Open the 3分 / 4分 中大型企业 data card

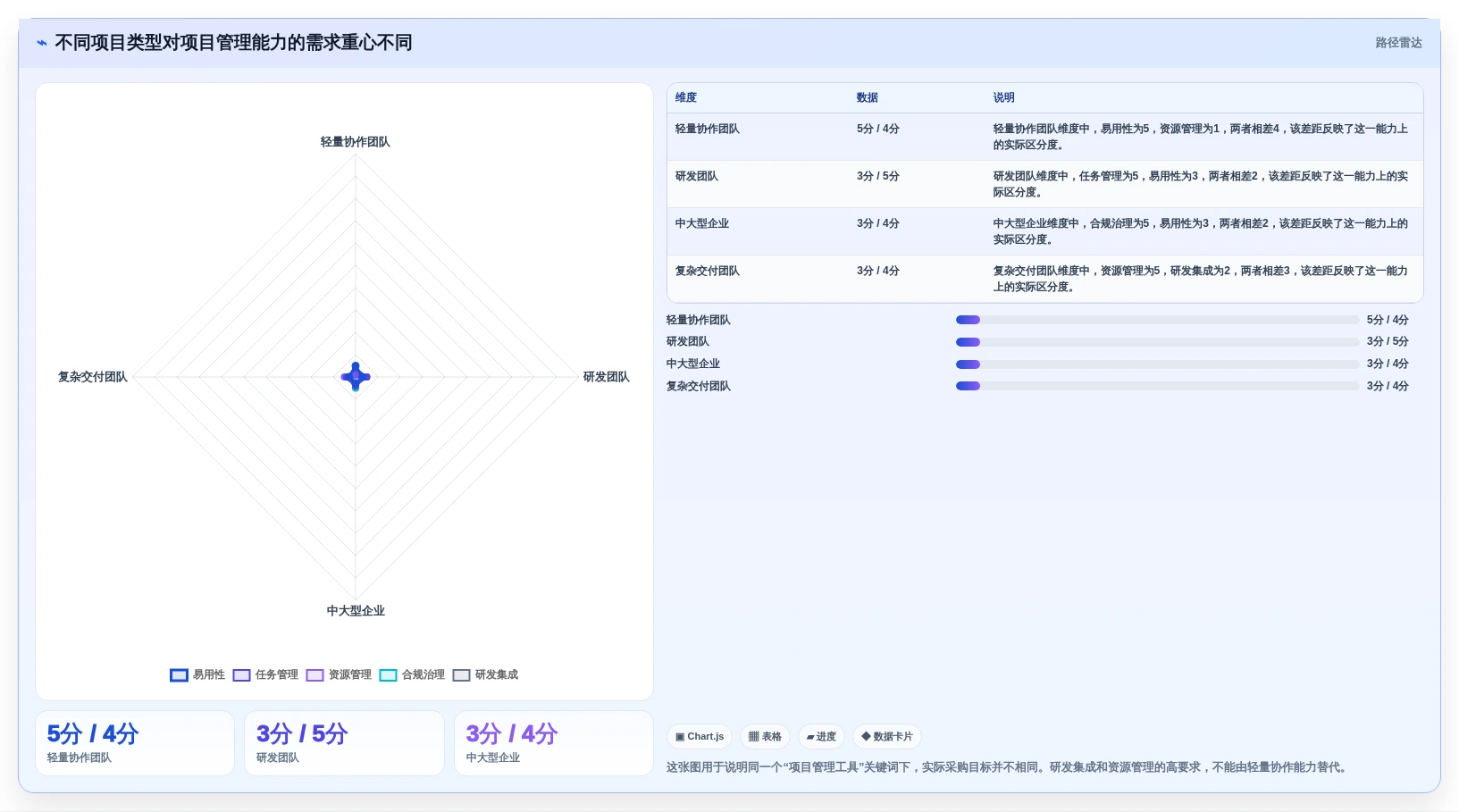coord(554,743)
